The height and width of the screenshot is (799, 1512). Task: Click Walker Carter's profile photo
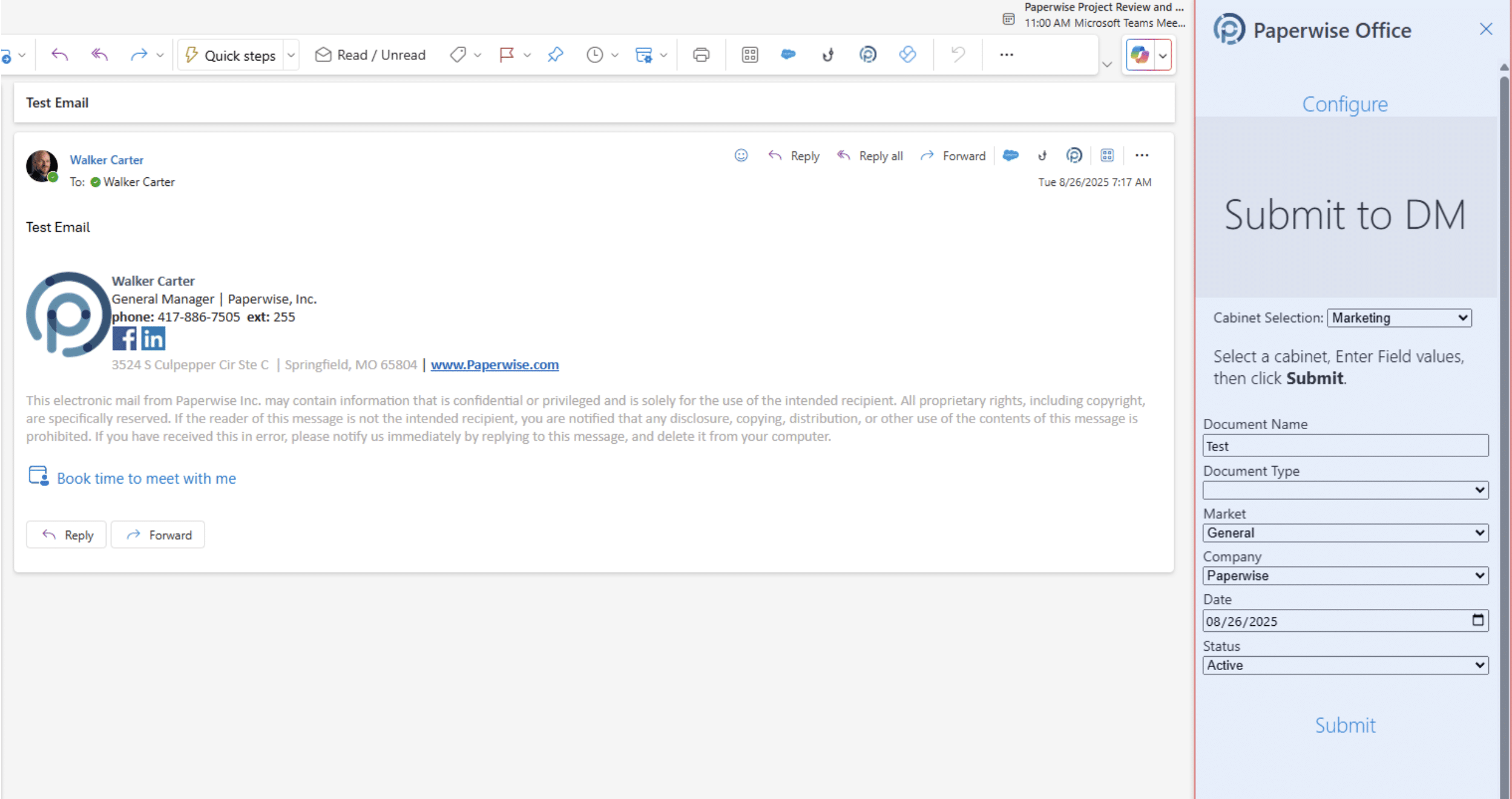pos(42,166)
